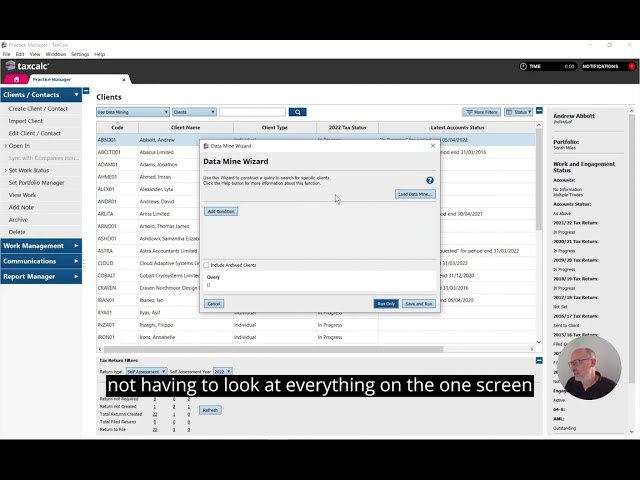Open the Windows menu
Viewport: 640px width, 480px height.
click(56, 54)
